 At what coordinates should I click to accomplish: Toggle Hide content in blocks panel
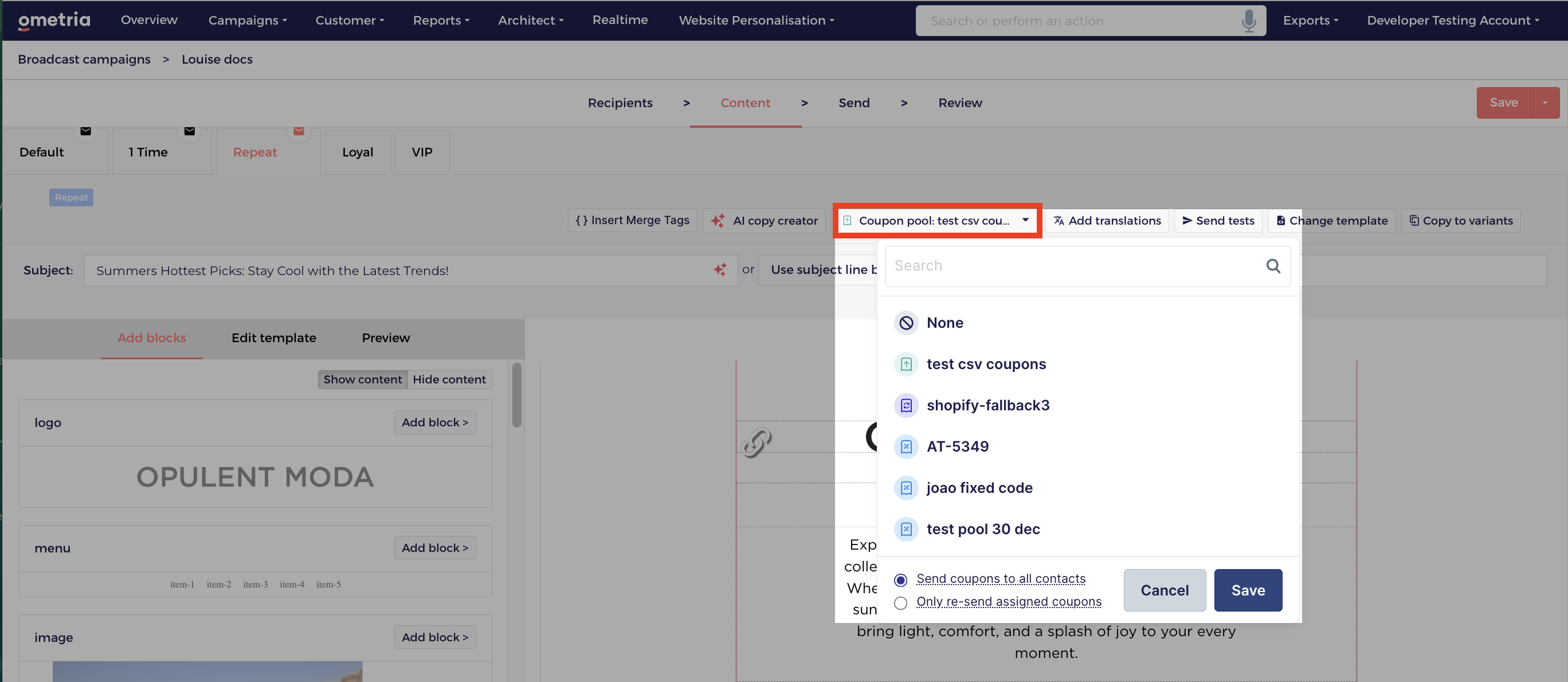449,379
